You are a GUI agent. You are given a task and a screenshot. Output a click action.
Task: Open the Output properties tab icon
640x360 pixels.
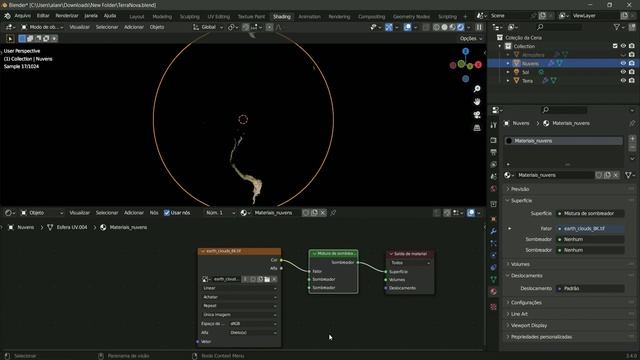tap(493, 152)
